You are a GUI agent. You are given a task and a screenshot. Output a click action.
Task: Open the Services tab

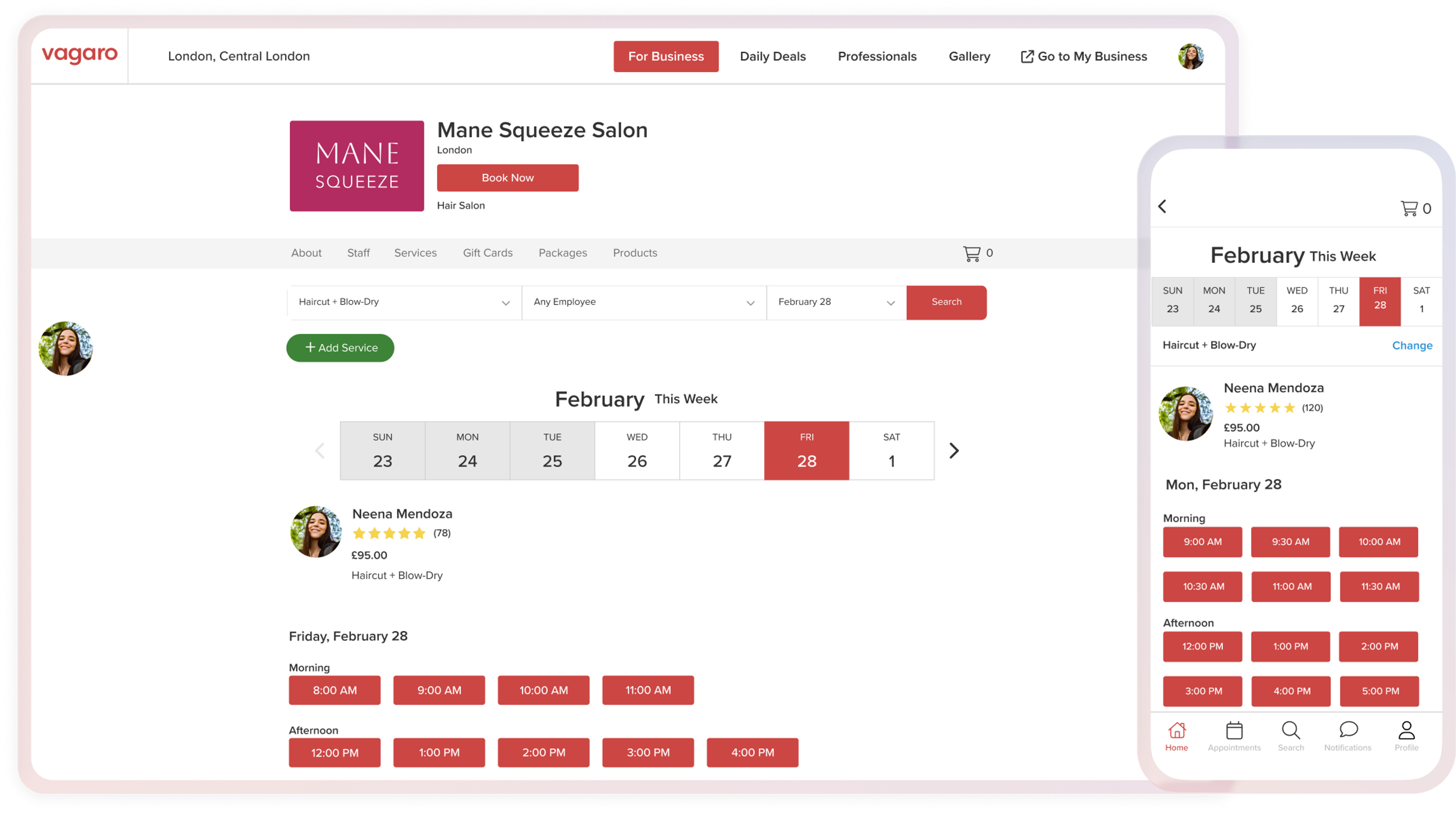click(416, 253)
